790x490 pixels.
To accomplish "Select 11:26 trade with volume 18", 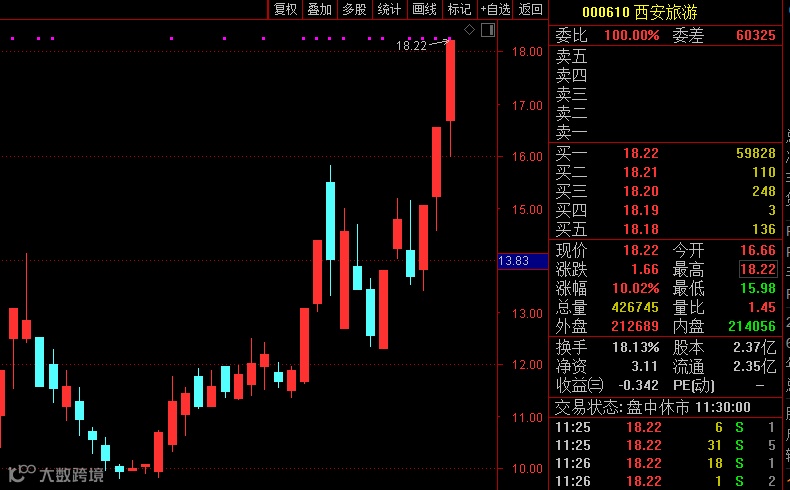I will click(x=666, y=463).
